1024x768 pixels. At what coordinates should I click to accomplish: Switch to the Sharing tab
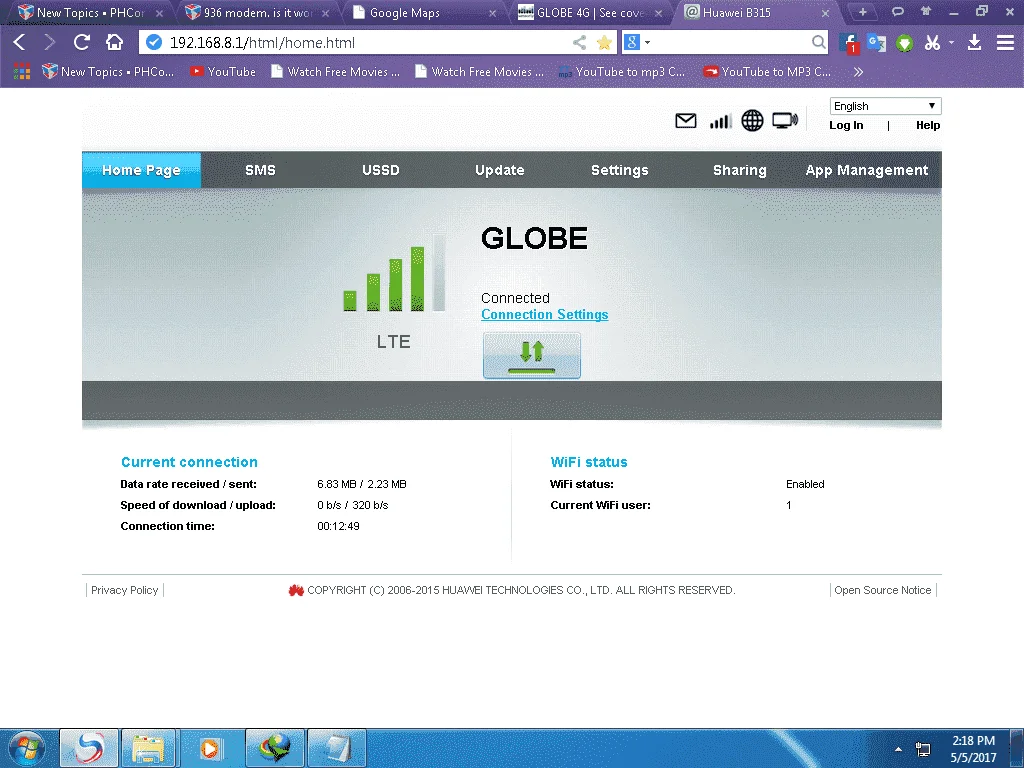739,170
